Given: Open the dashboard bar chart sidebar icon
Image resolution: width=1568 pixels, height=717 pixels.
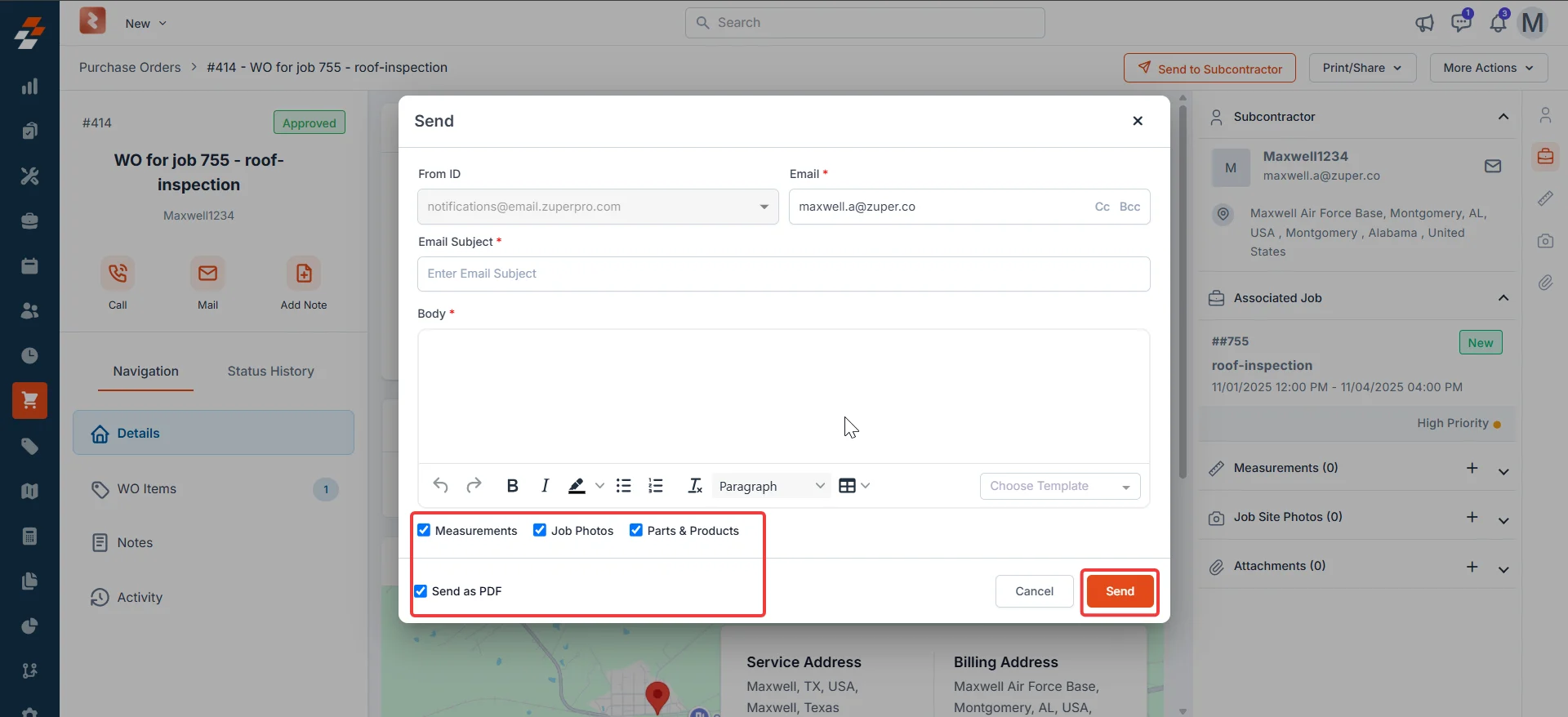Looking at the screenshot, I should (x=29, y=86).
